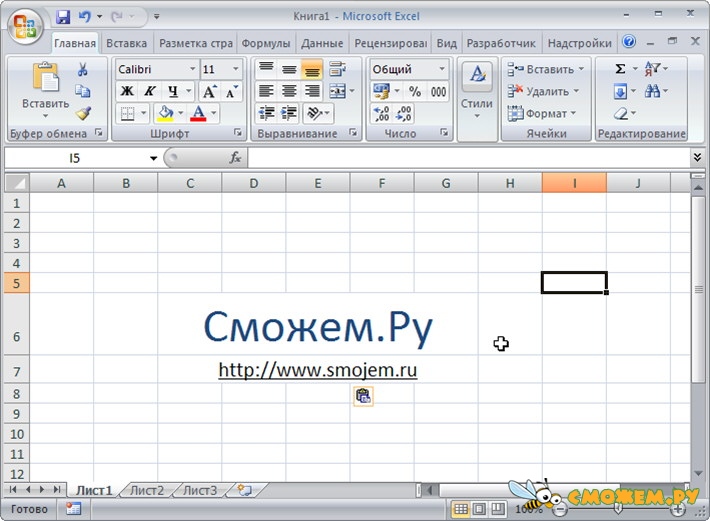
Task: Expand the formula bar
Action: (x=697, y=157)
